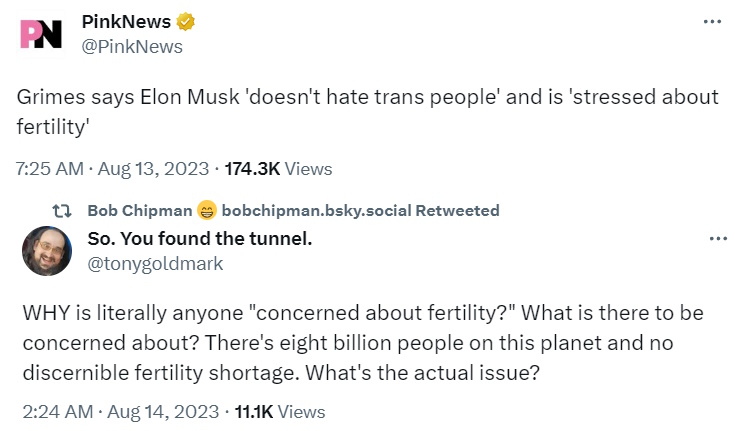The width and height of the screenshot is (735, 431).
Task: Open the tonygoldmark profile picture
Action: tap(46, 250)
